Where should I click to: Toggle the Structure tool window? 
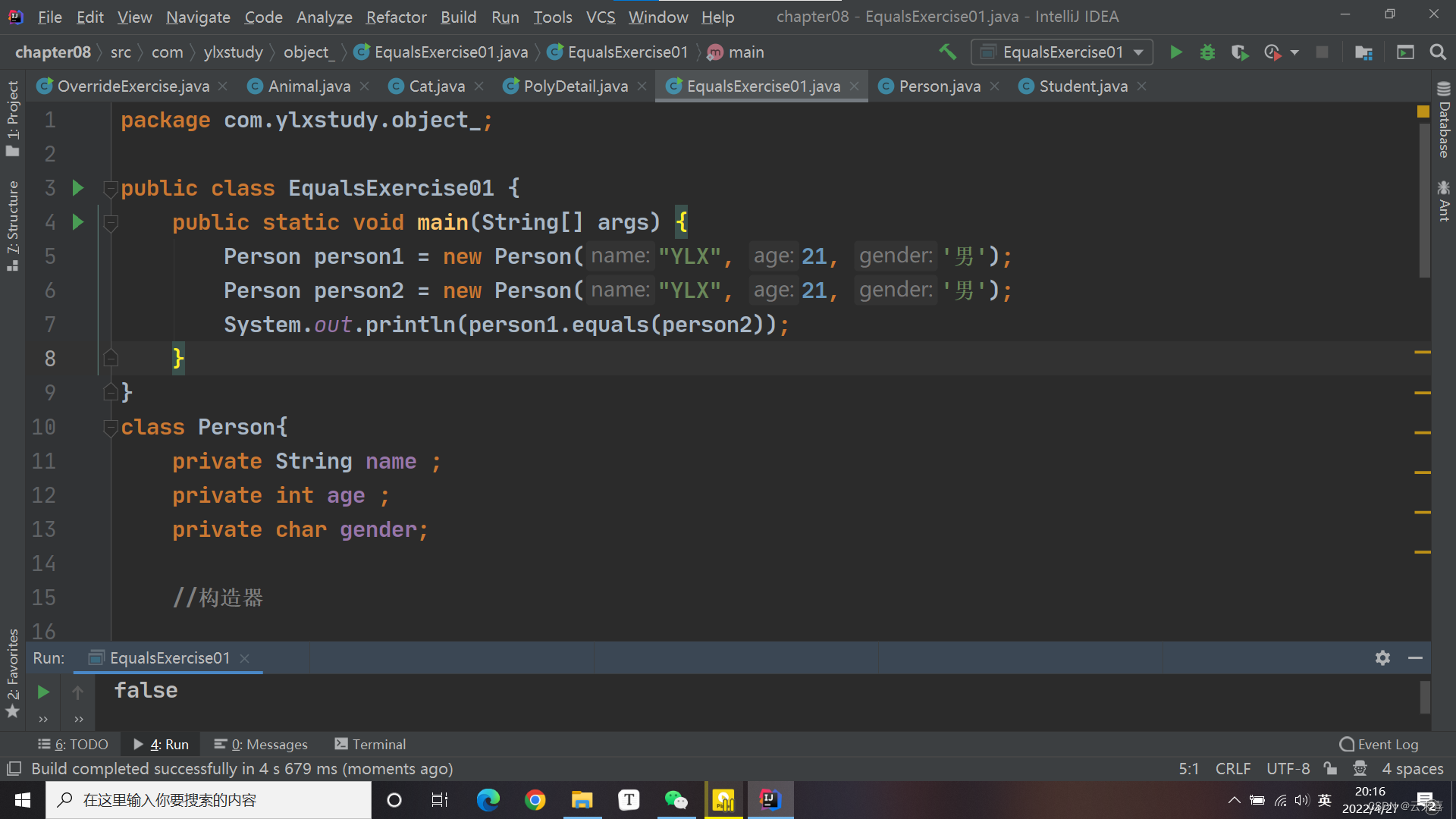(x=12, y=225)
